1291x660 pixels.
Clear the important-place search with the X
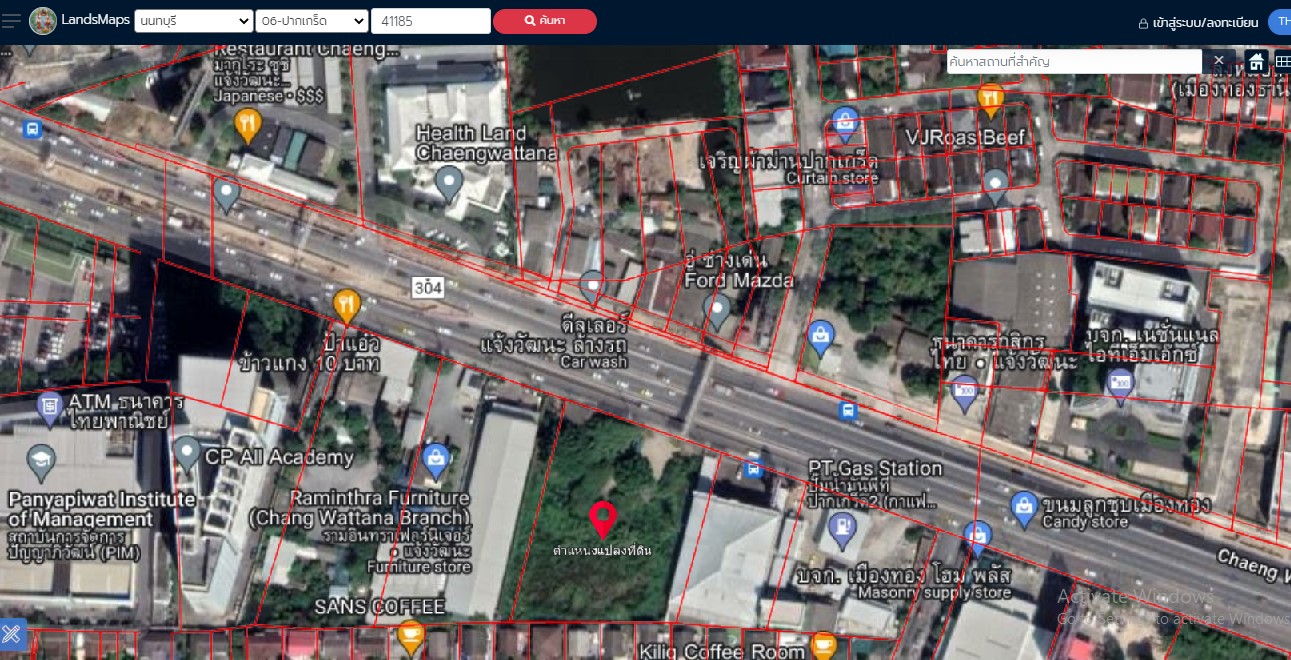point(1218,61)
